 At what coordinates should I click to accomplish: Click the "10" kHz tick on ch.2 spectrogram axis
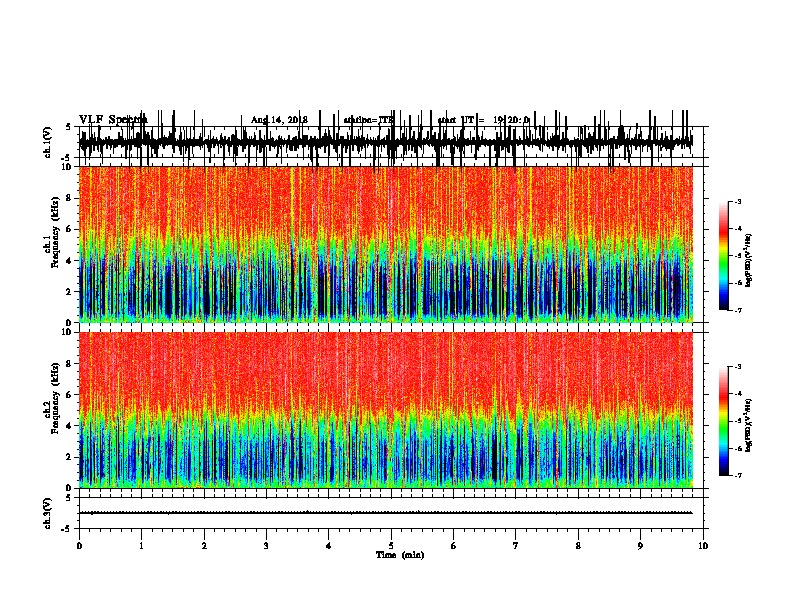(x=68, y=332)
